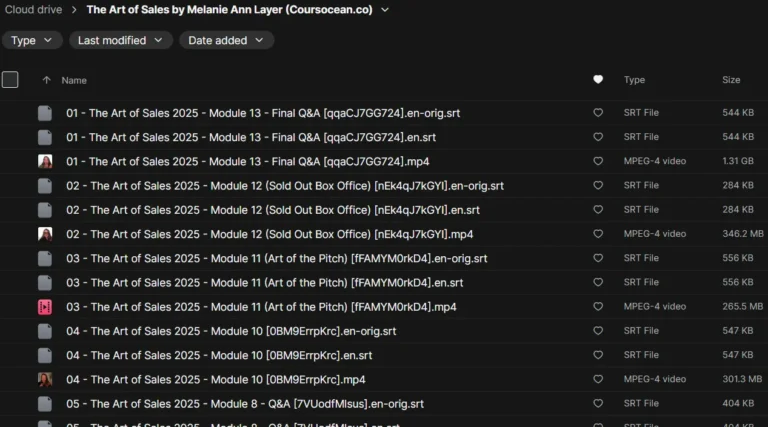Image resolution: width=768 pixels, height=427 pixels.
Task: Favorite Module 11 Art of the Pitch en.srt
Action: pyautogui.click(x=598, y=283)
